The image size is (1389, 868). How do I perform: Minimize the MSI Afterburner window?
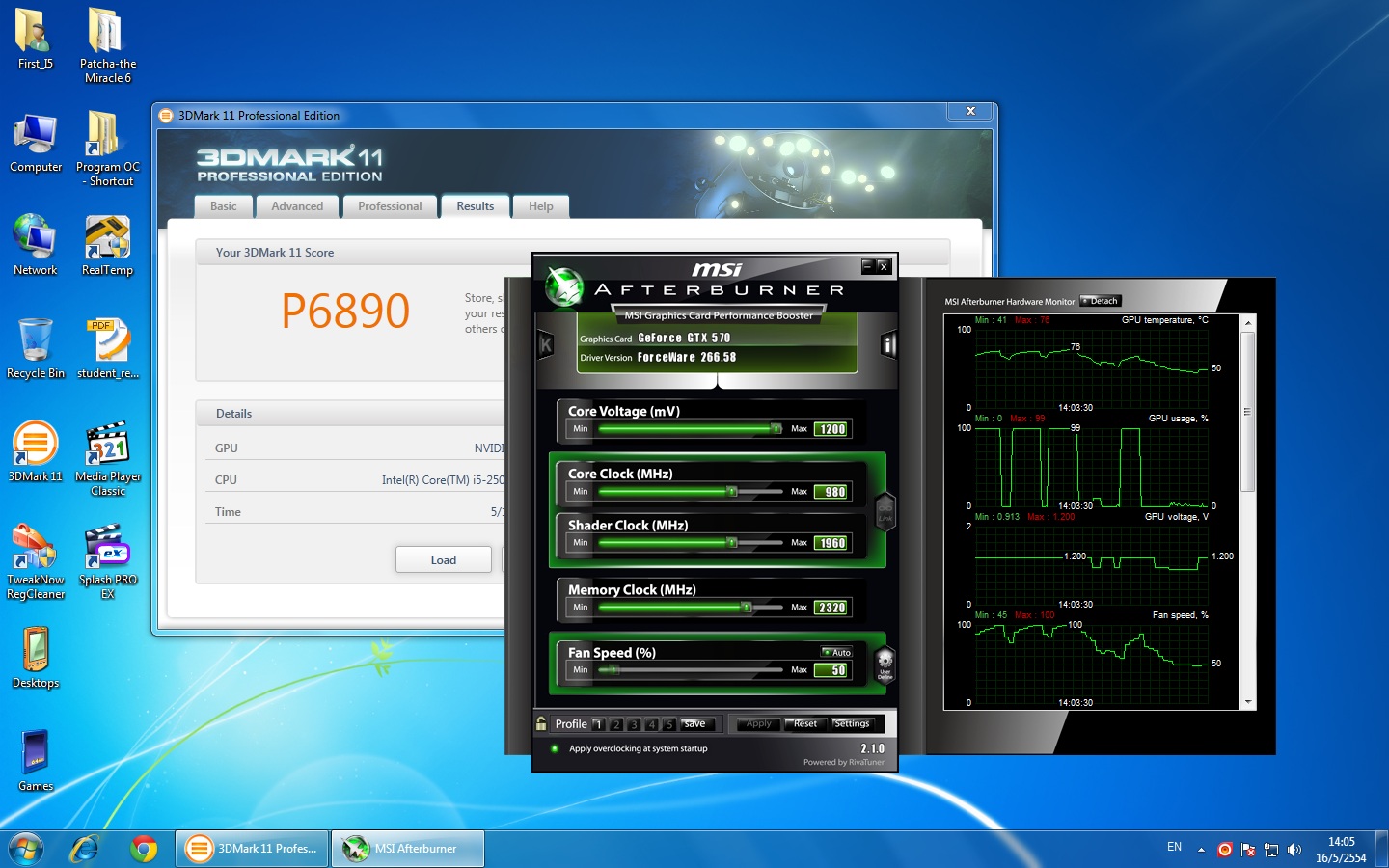tap(867, 266)
